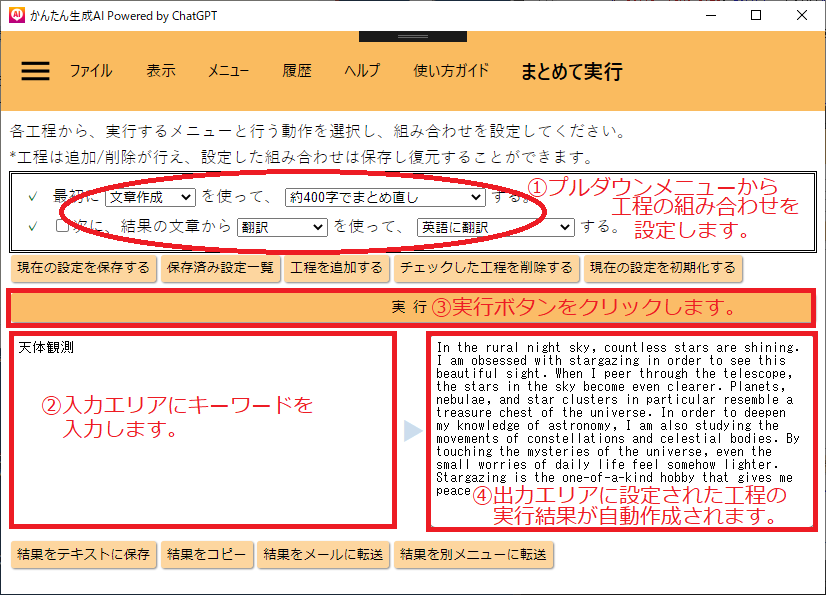
Task: Open the 表示 menu
Action: [161, 71]
